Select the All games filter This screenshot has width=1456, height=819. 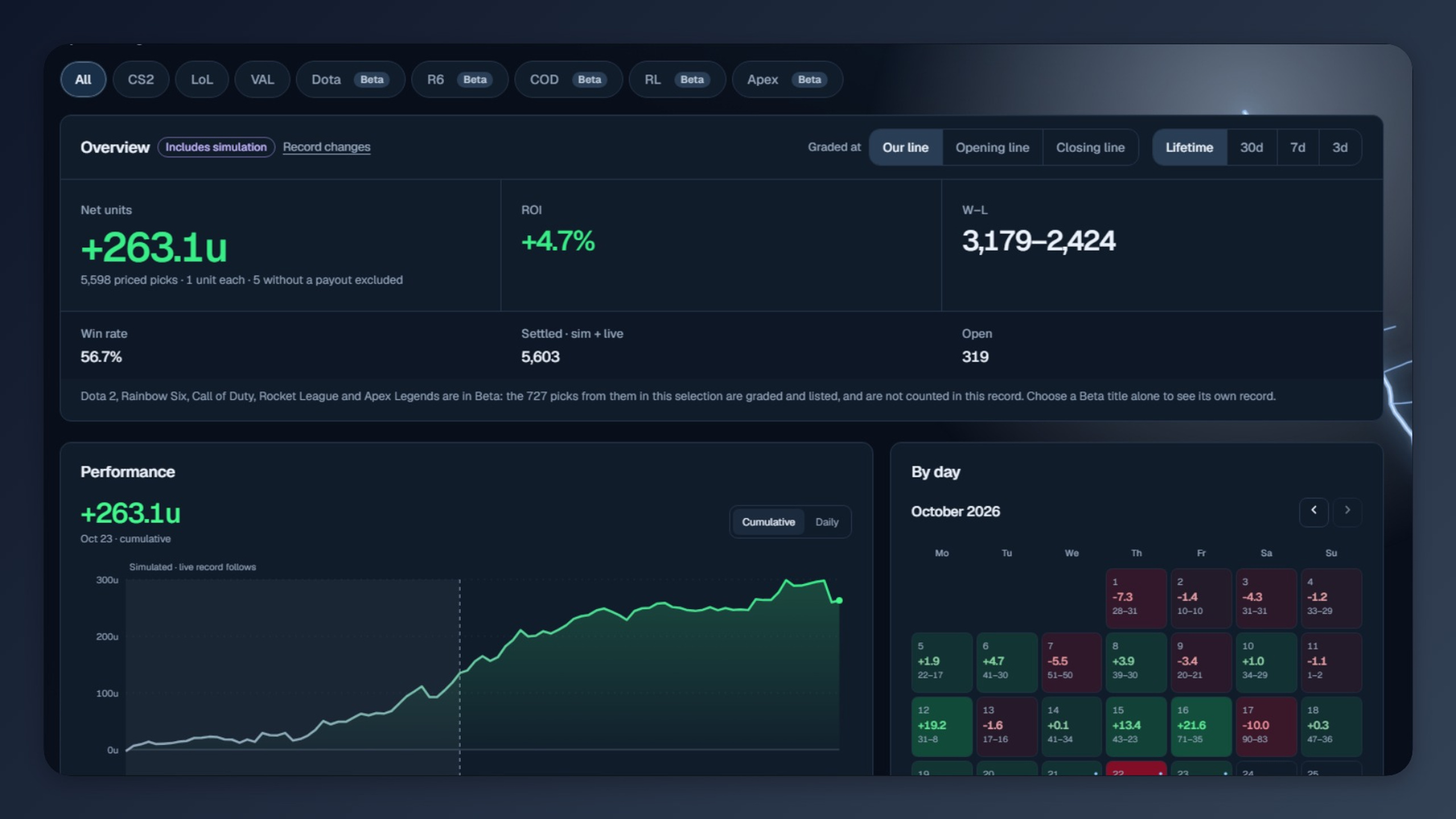pyautogui.click(x=83, y=80)
